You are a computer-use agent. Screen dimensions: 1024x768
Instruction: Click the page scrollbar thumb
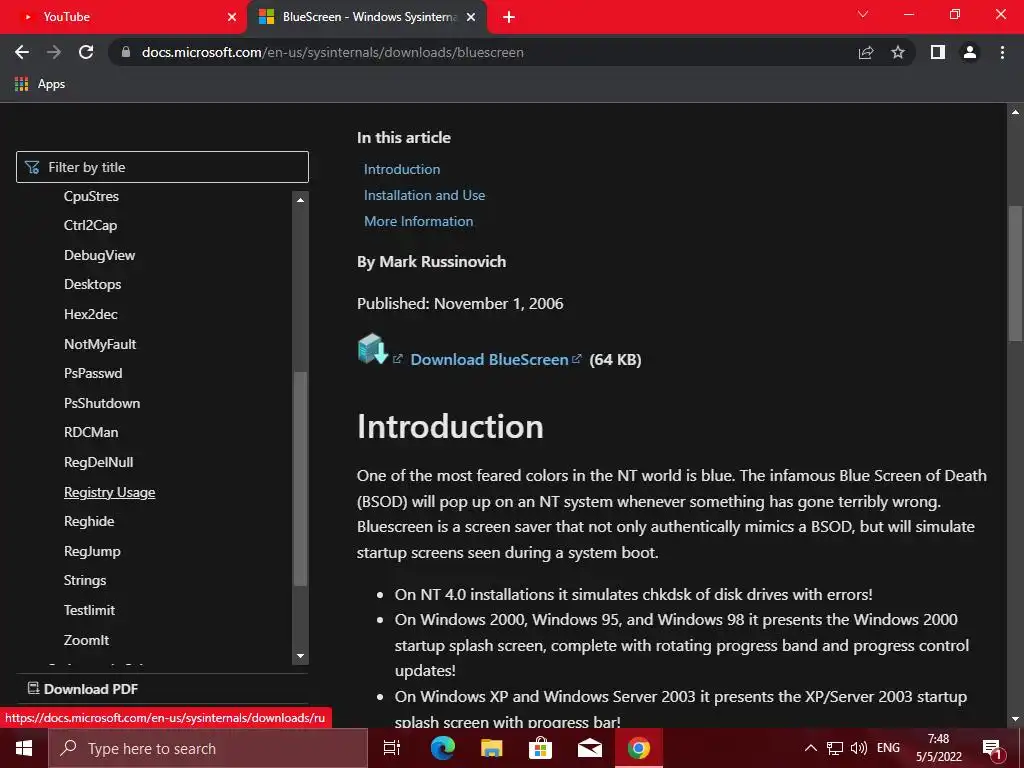[1015, 273]
